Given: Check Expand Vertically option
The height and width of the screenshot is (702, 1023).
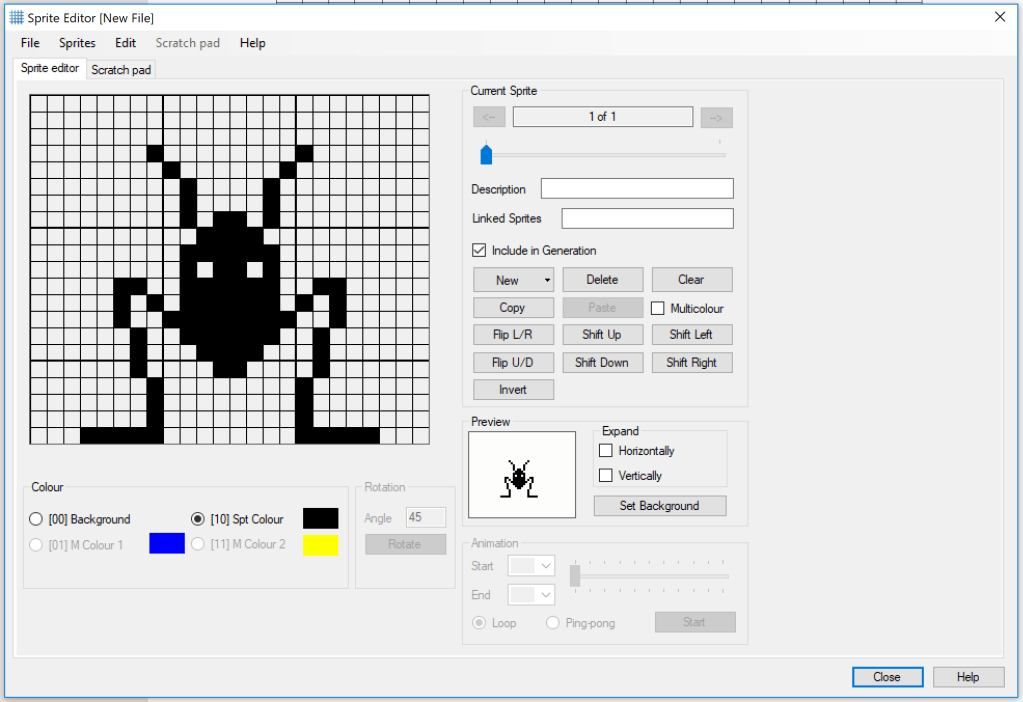Looking at the screenshot, I should pyautogui.click(x=605, y=476).
